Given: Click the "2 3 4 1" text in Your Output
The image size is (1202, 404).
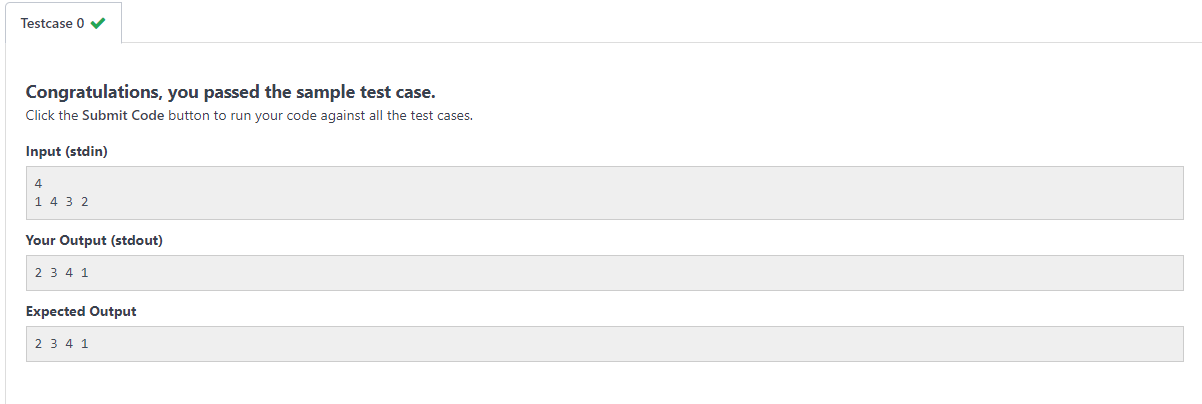Looking at the screenshot, I should coord(62,272).
